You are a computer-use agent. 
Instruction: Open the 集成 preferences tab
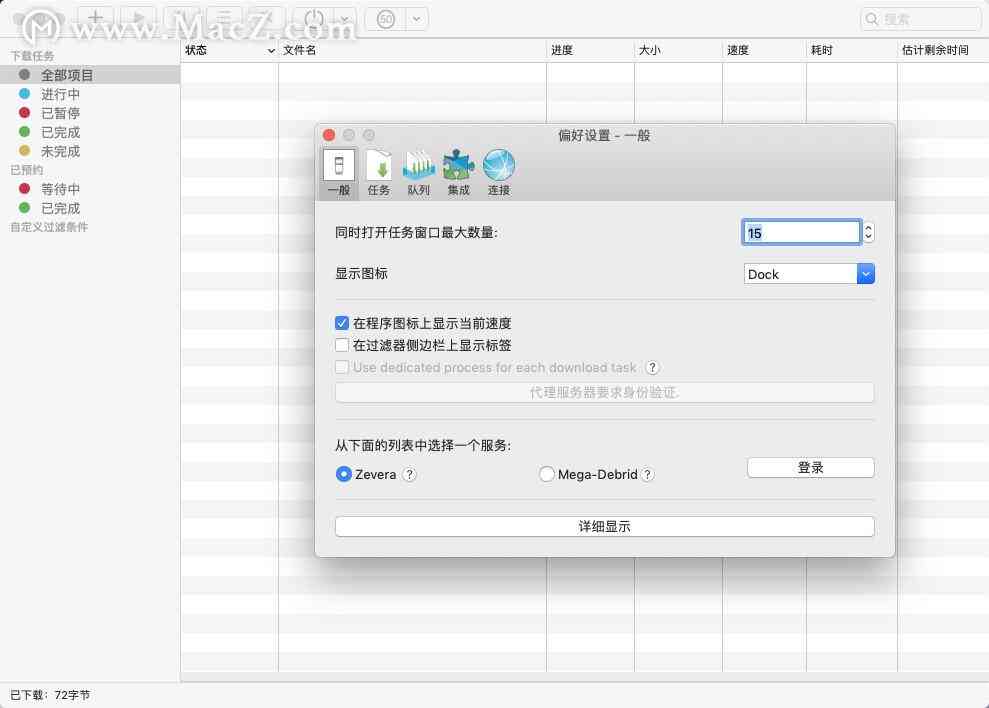click(459, 172)
